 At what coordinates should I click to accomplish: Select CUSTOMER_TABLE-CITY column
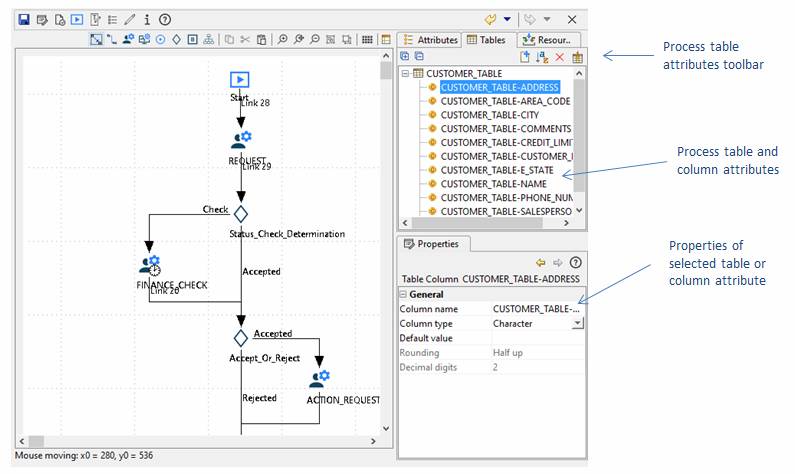pos(489,115)
